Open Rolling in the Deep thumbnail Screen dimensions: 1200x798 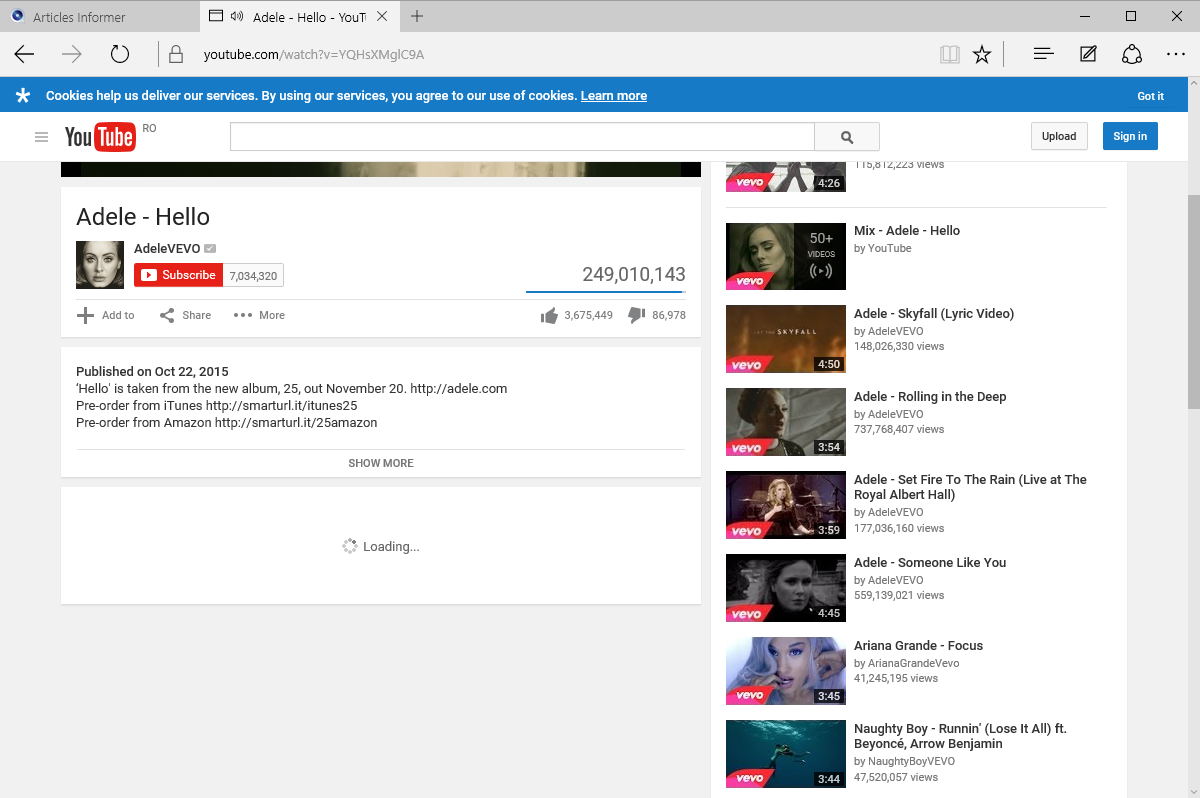[787, 422]
